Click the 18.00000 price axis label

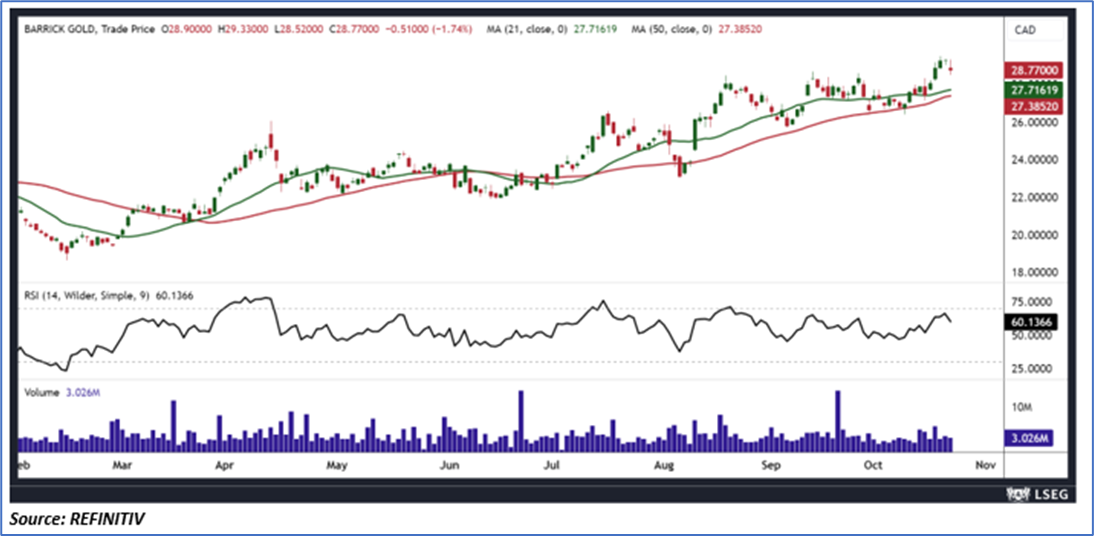click(1035, 272)
